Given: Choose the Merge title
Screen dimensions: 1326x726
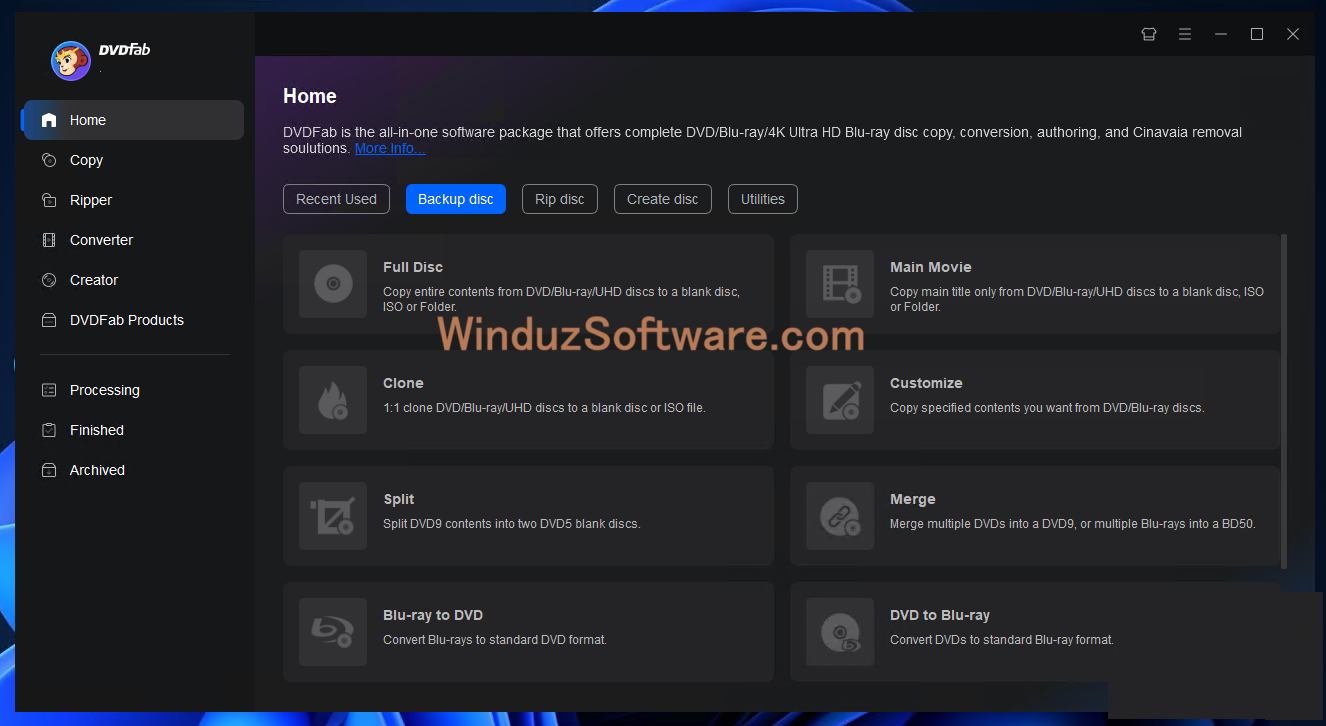Looking at the screenshot, I should (x=913, y=499).
